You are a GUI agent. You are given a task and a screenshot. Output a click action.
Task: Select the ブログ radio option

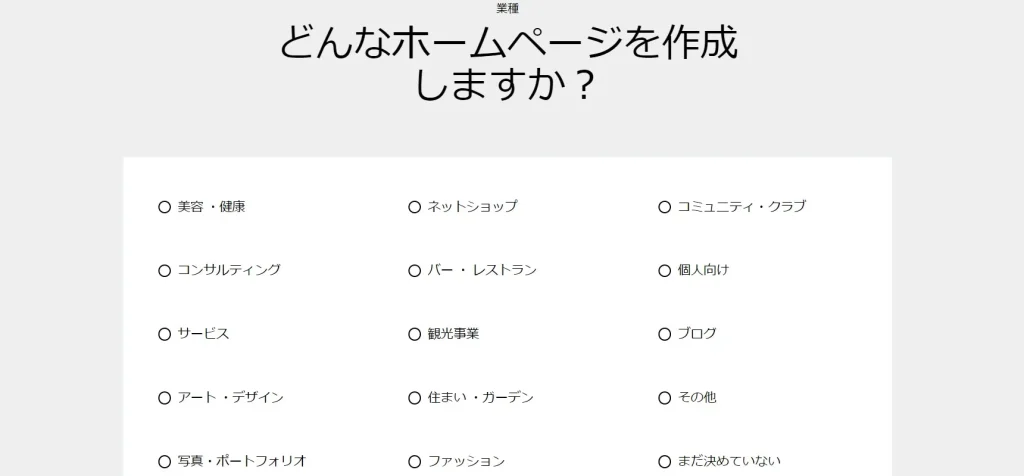[665, 334]
